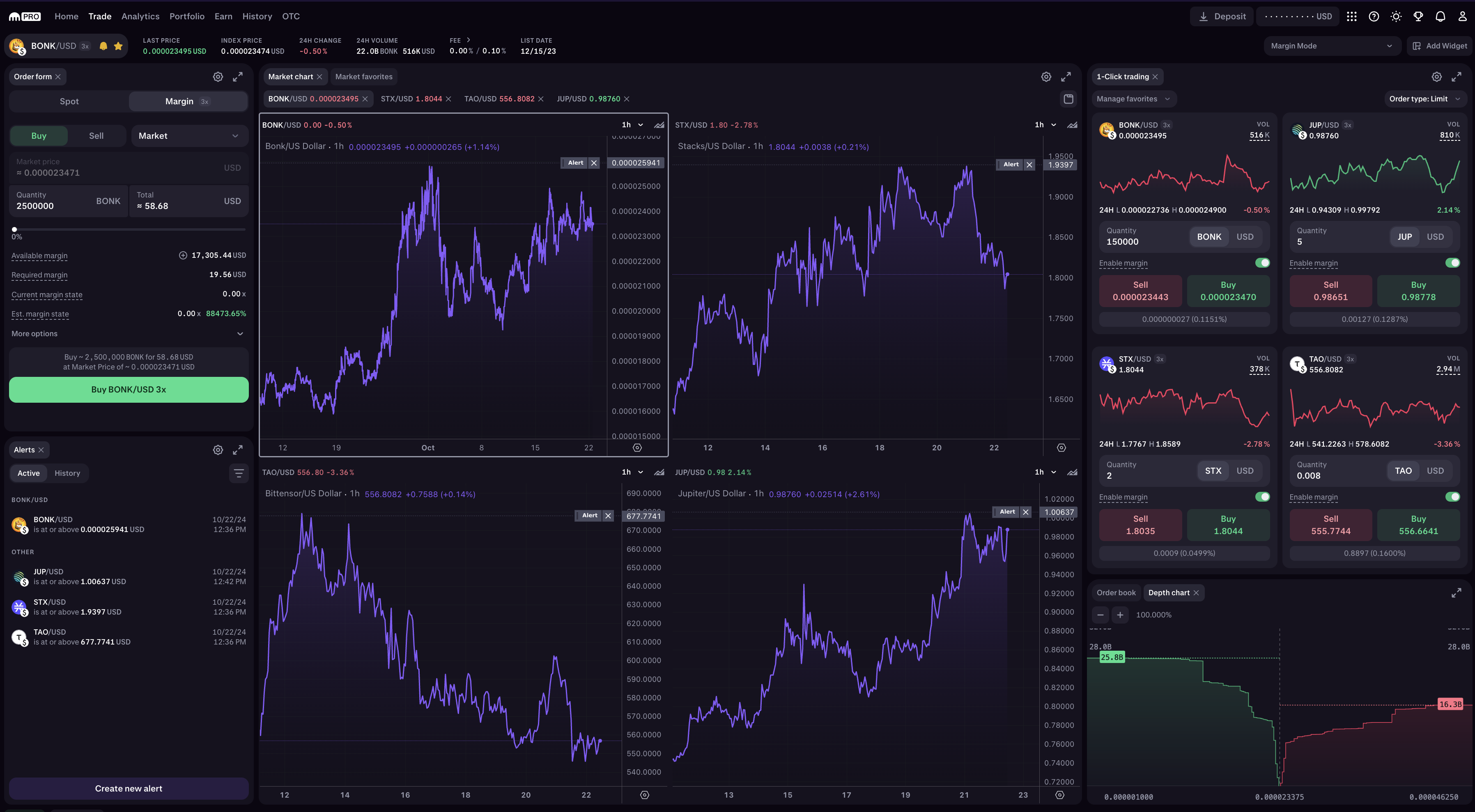Enable margin toggle on the STX card
This screenshot has height=812, width=1475.
pos(1263,497)
